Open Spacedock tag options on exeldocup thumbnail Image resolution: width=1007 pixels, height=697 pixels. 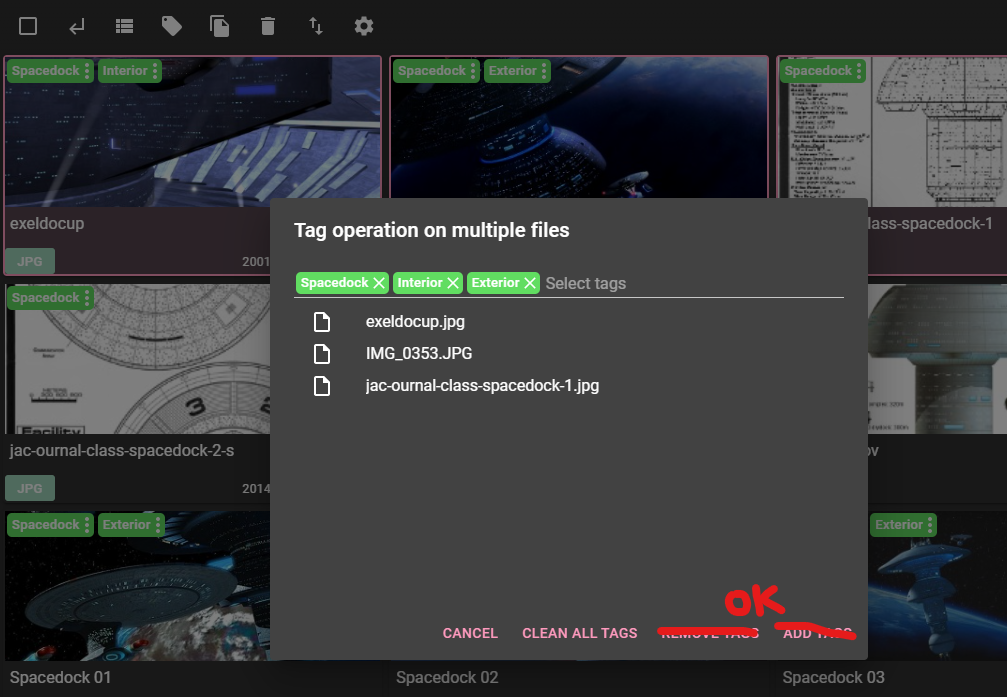87,71
